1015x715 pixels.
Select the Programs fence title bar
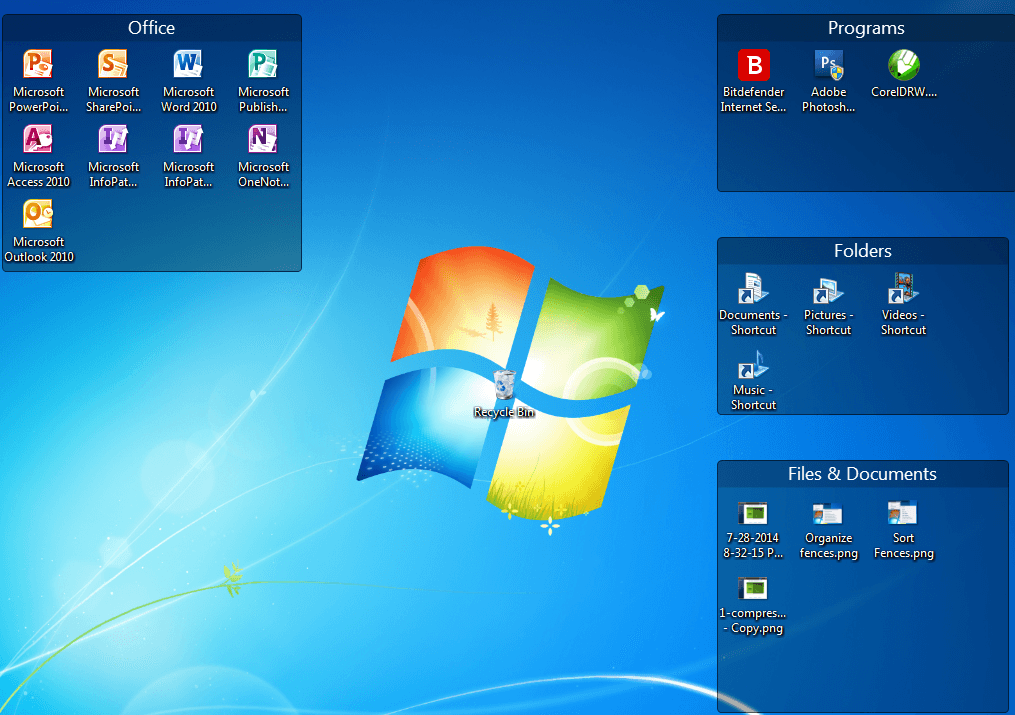click(x=866, y=28)
